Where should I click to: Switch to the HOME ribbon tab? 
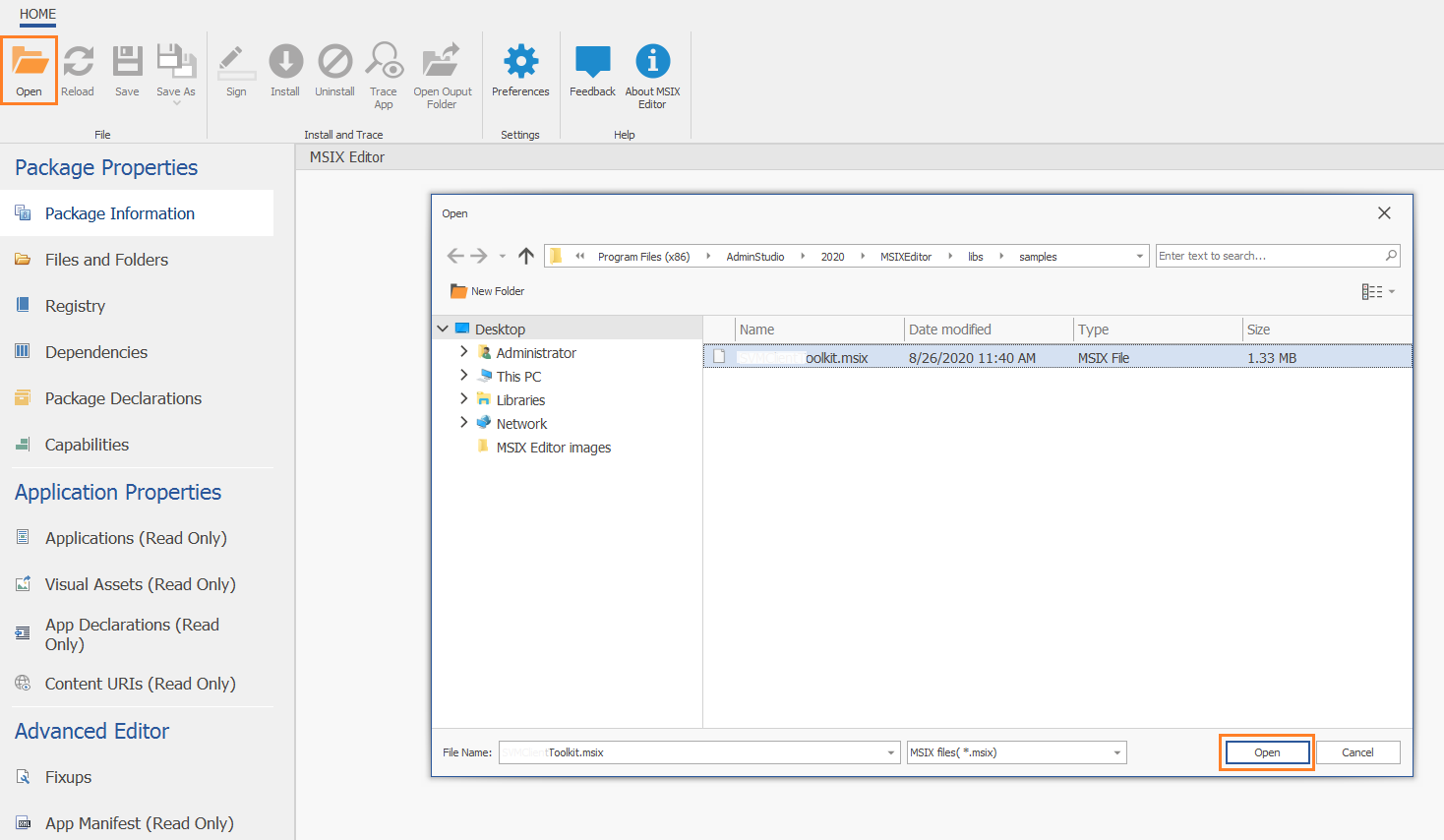click(x=37, y=14)
